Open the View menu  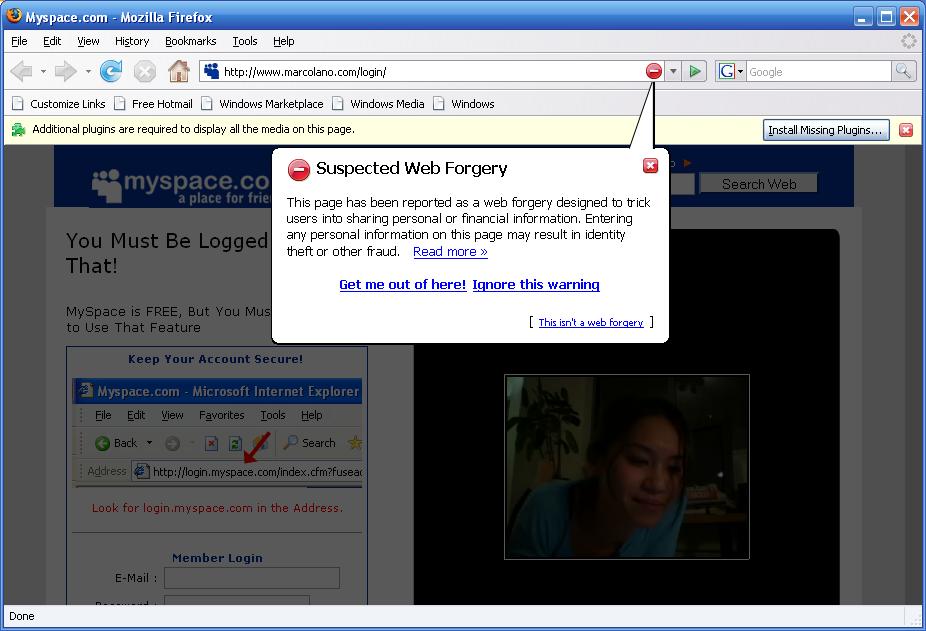coord(88,41)
